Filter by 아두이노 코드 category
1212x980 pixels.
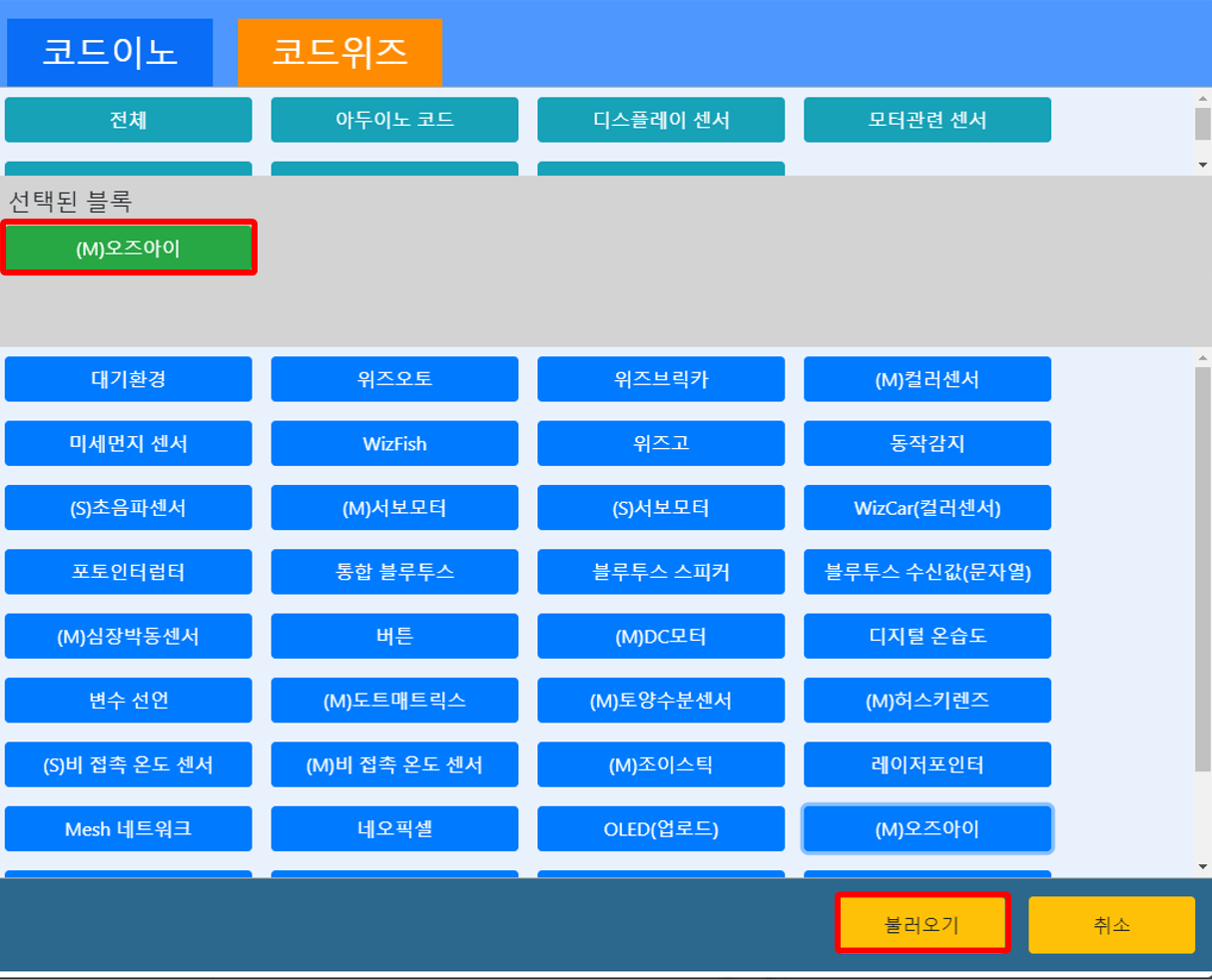point(394,120)
